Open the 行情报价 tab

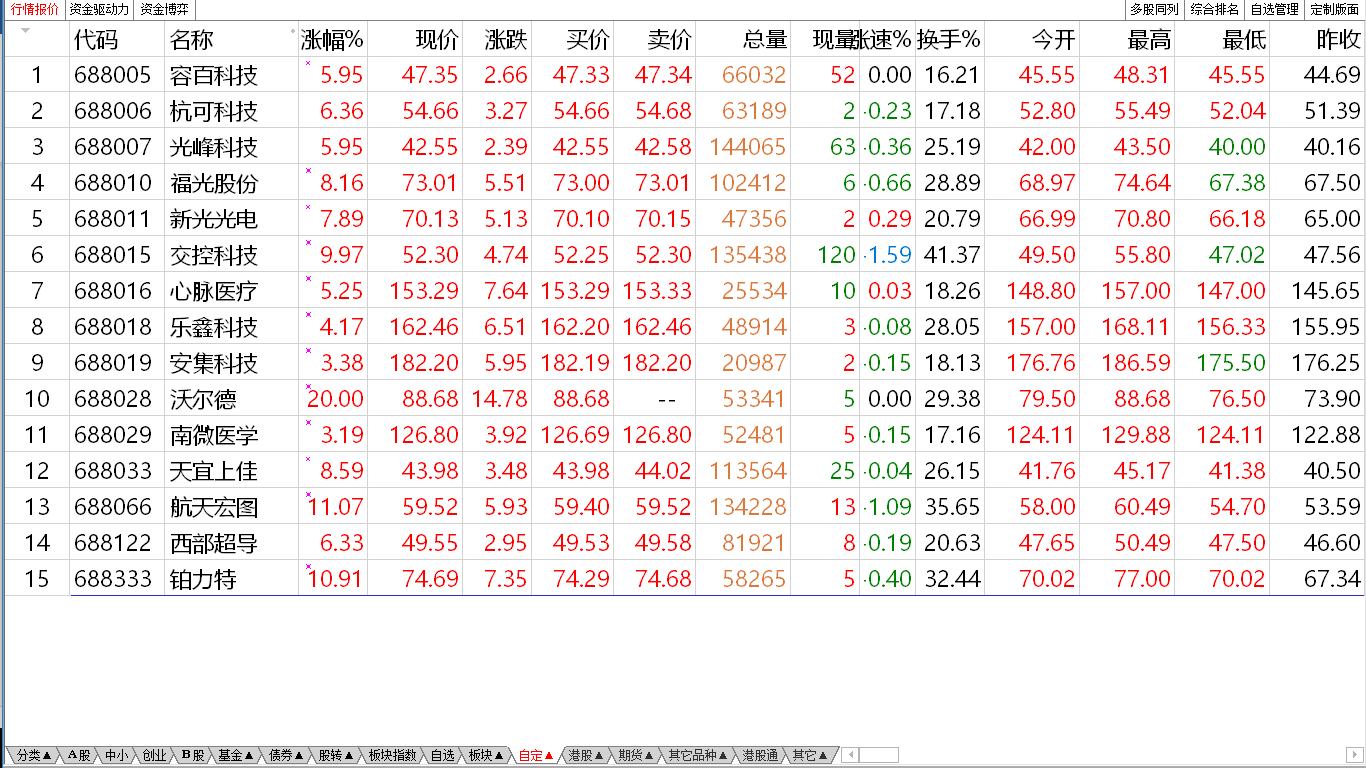click(35, 9)
